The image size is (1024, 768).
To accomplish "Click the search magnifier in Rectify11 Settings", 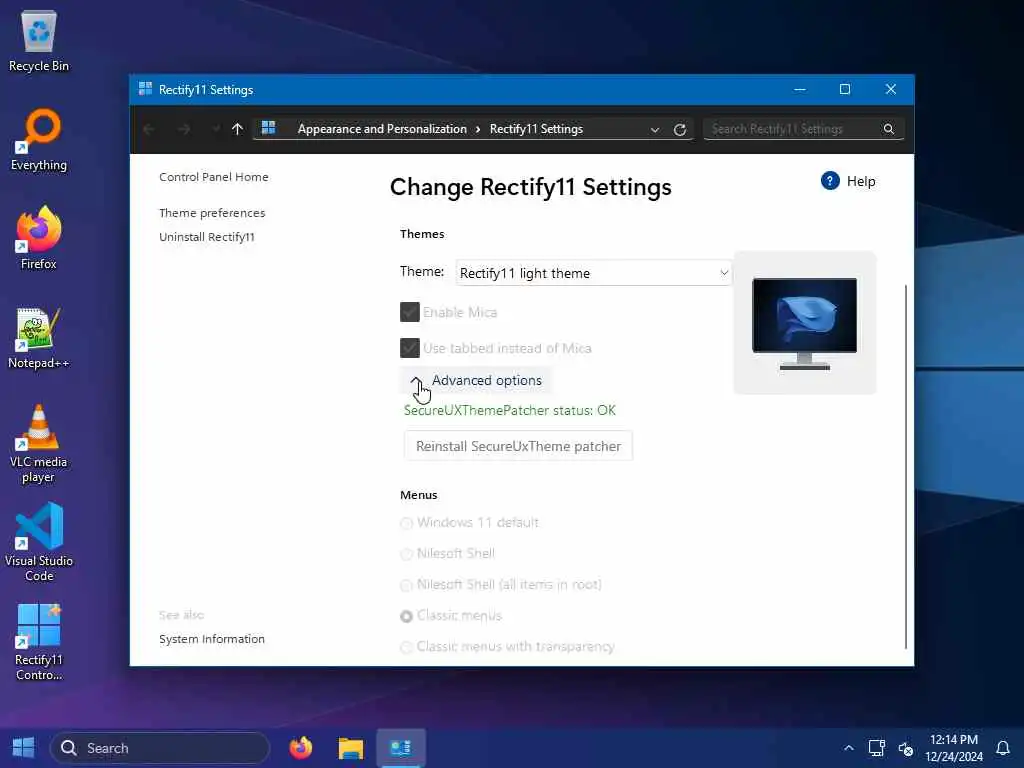I will [889, 129].
